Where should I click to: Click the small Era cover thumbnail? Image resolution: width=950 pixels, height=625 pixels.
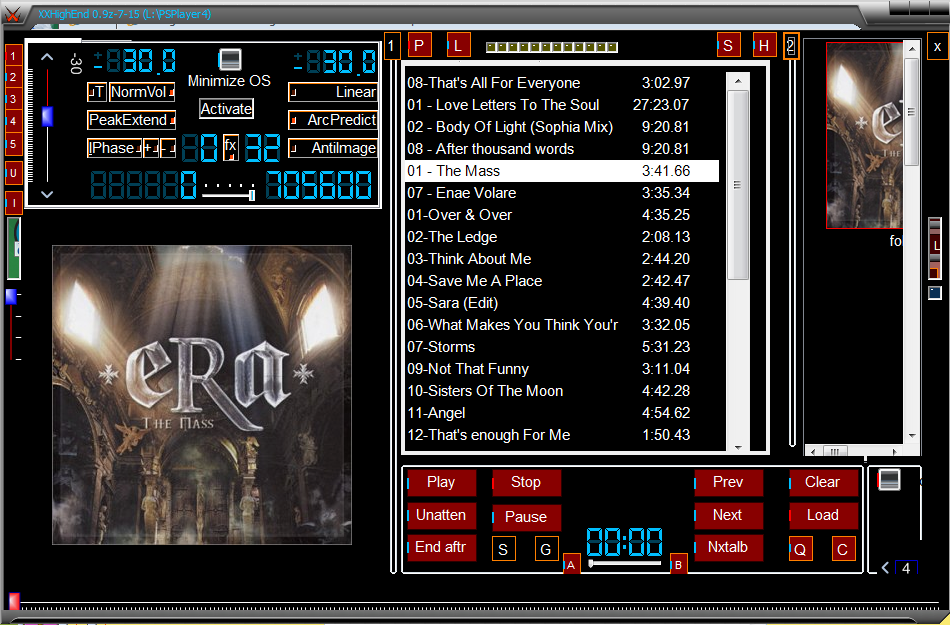[x=864, y=136]
